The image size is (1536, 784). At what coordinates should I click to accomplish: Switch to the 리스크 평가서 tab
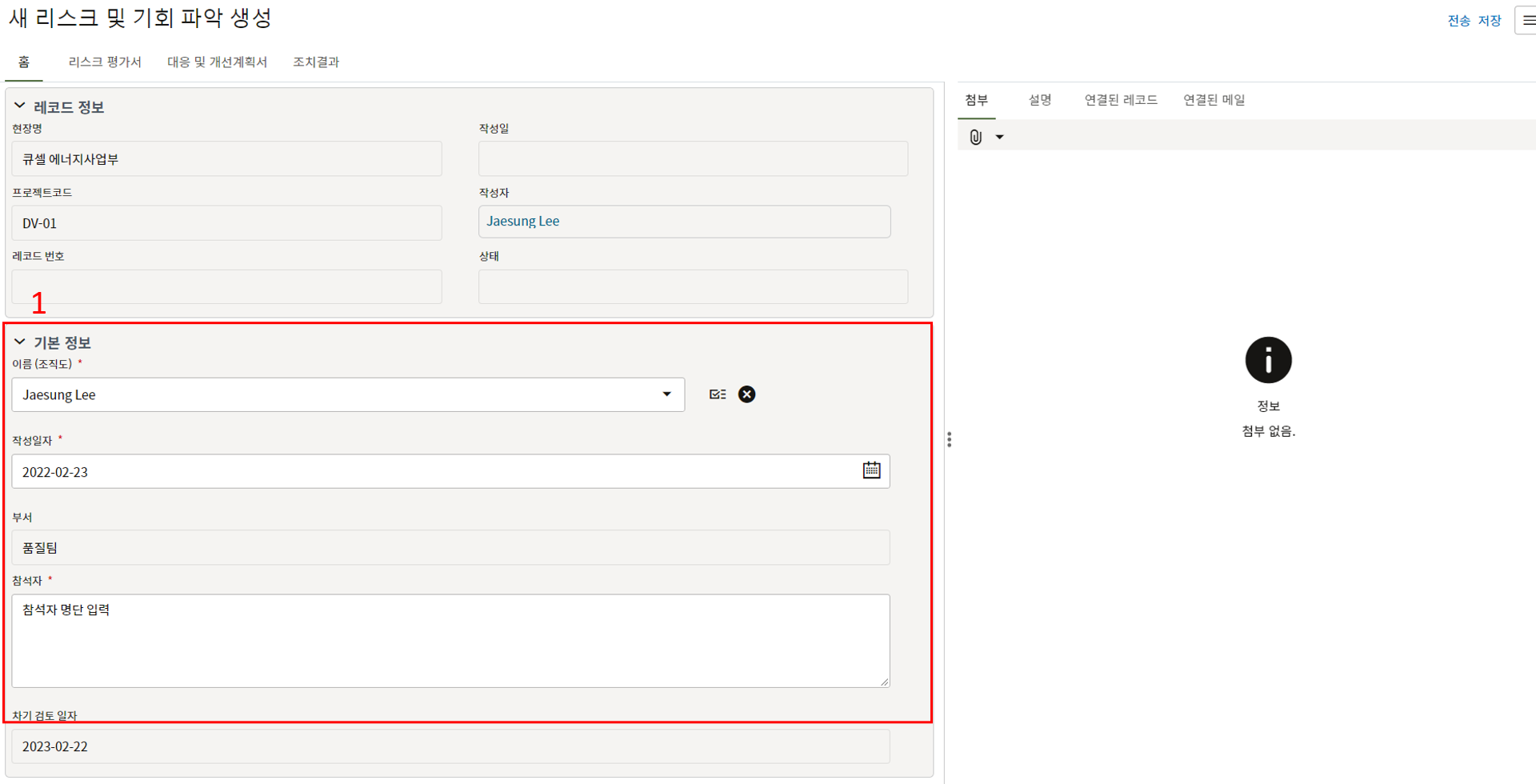[x=105, y=62]
